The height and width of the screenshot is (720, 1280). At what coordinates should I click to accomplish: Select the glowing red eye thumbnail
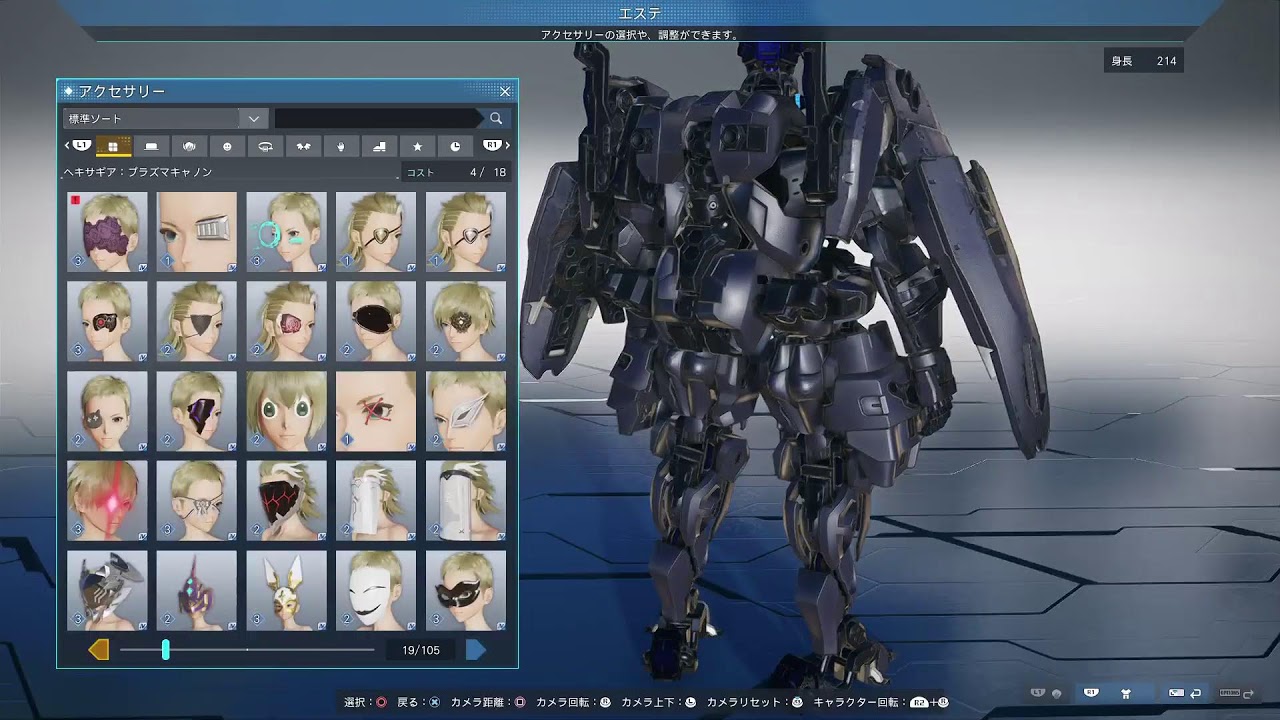pyautogui.click(x=107, y=500)
